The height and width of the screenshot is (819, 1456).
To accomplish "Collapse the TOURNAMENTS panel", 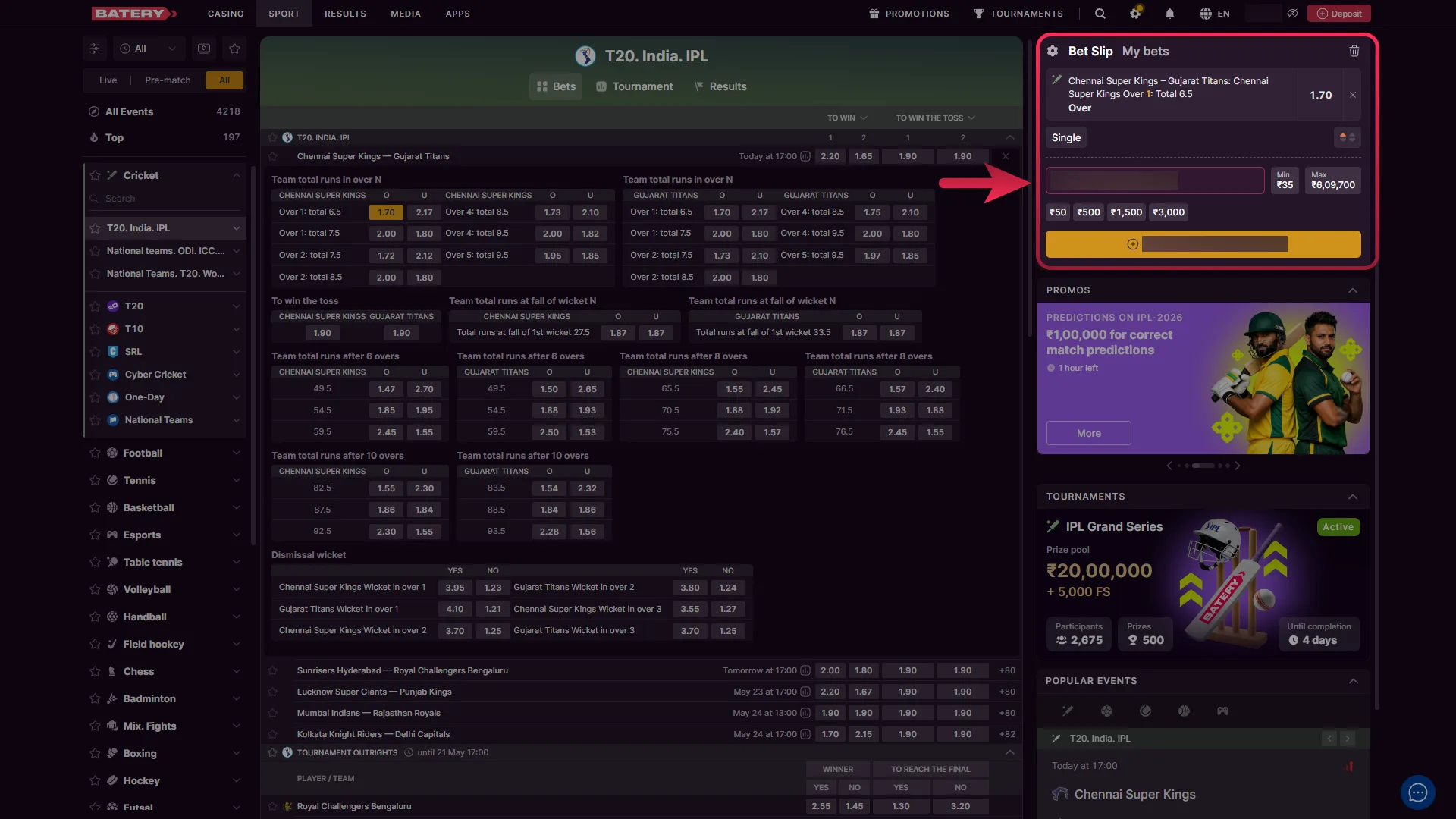I will pos(1353,497).
